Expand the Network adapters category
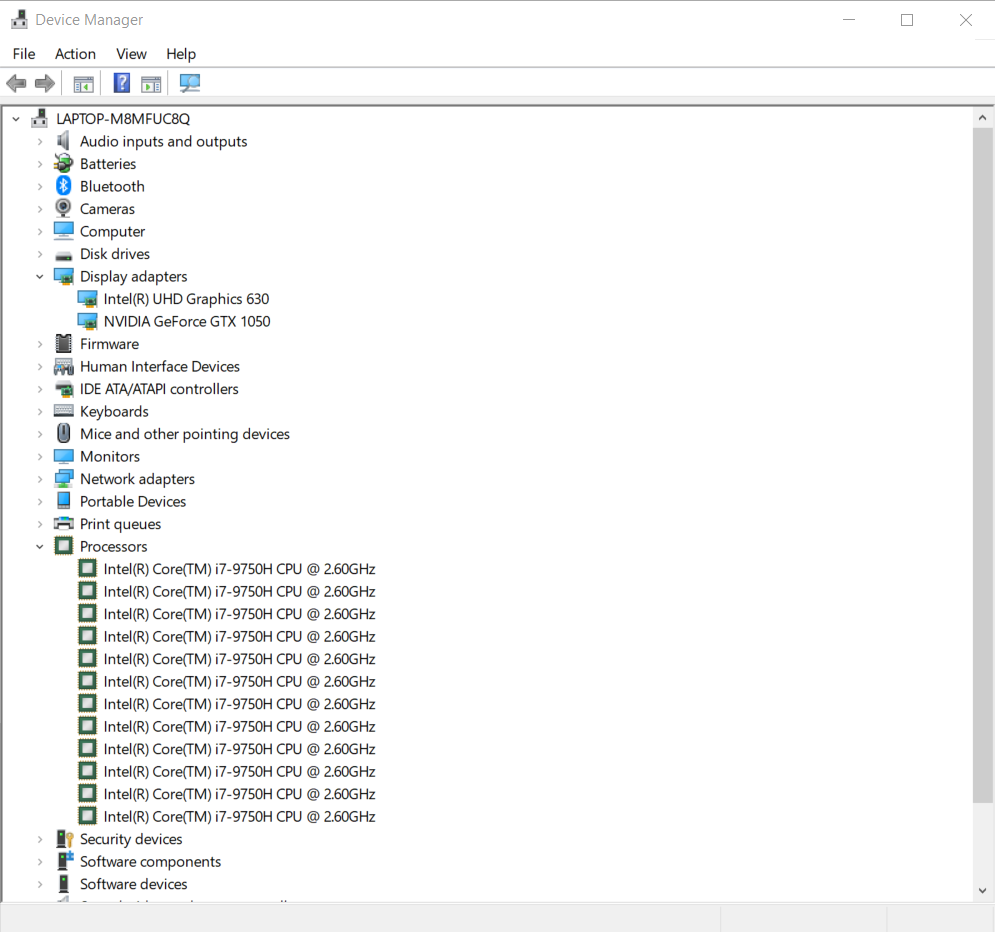This screenshot has width=995, height=932. point(40,479)
